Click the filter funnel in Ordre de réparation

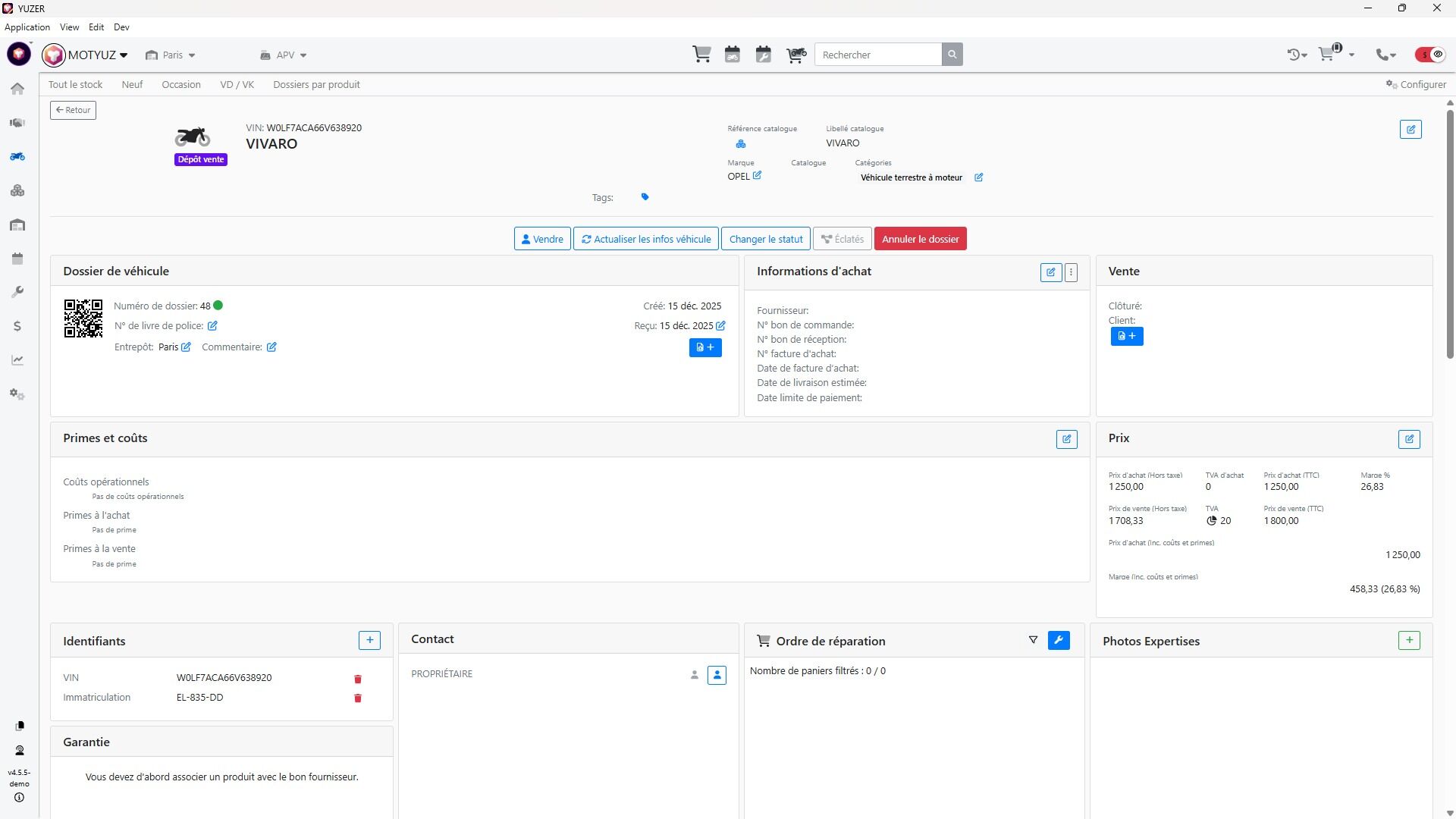pyautogui.click(x=1033, y=641)
